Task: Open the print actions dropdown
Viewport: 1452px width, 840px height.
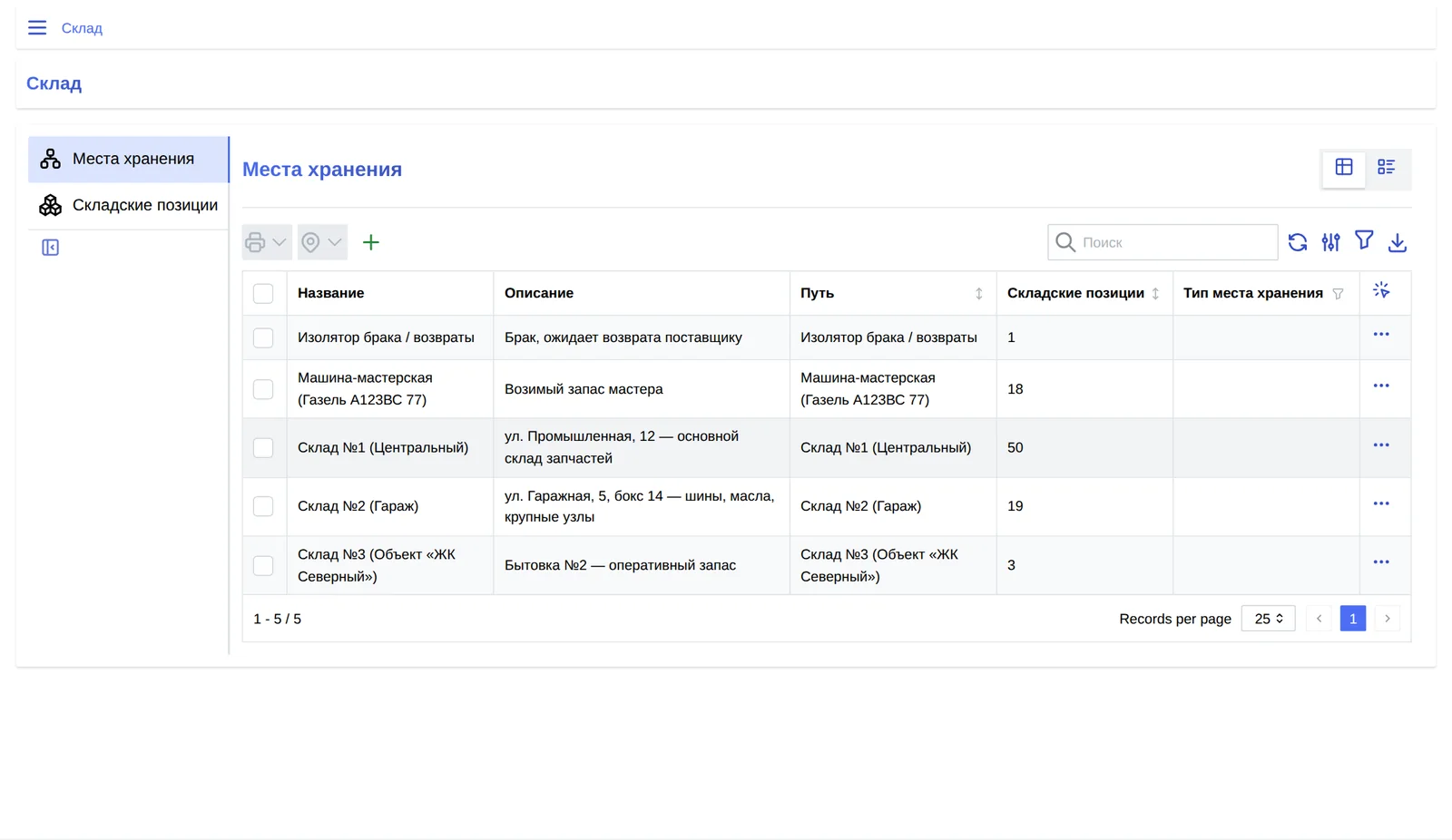Action: 267,242
